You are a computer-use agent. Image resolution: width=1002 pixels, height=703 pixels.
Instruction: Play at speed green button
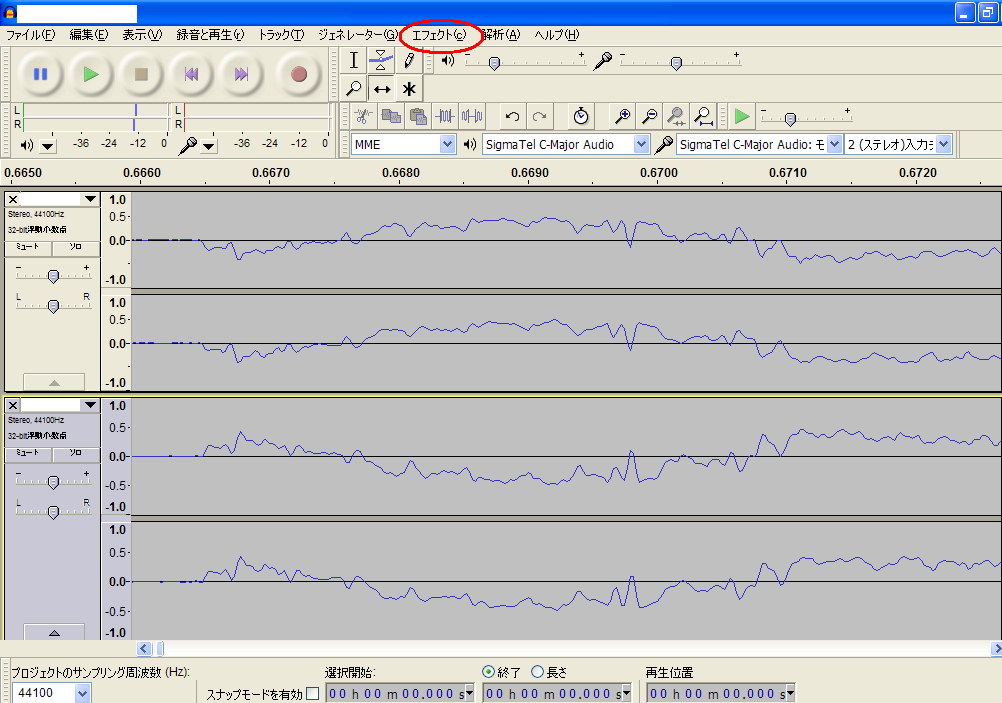(742, 116)
